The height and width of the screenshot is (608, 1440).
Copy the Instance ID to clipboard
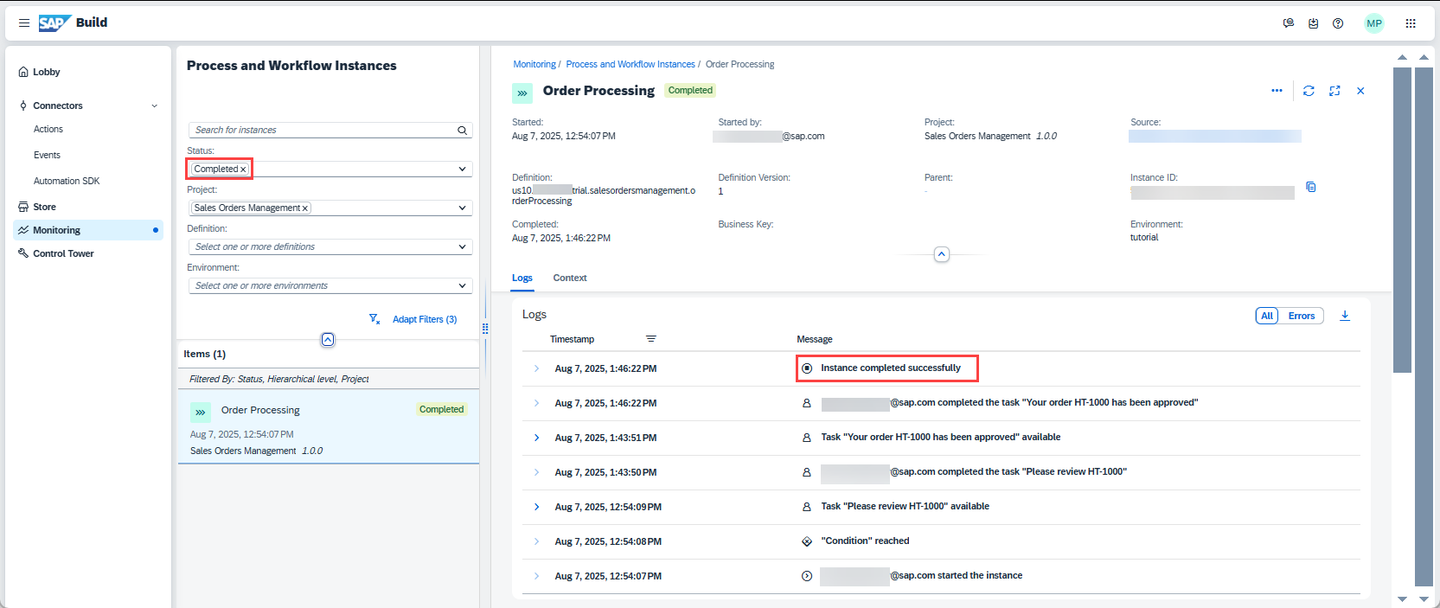(1311, 187)
